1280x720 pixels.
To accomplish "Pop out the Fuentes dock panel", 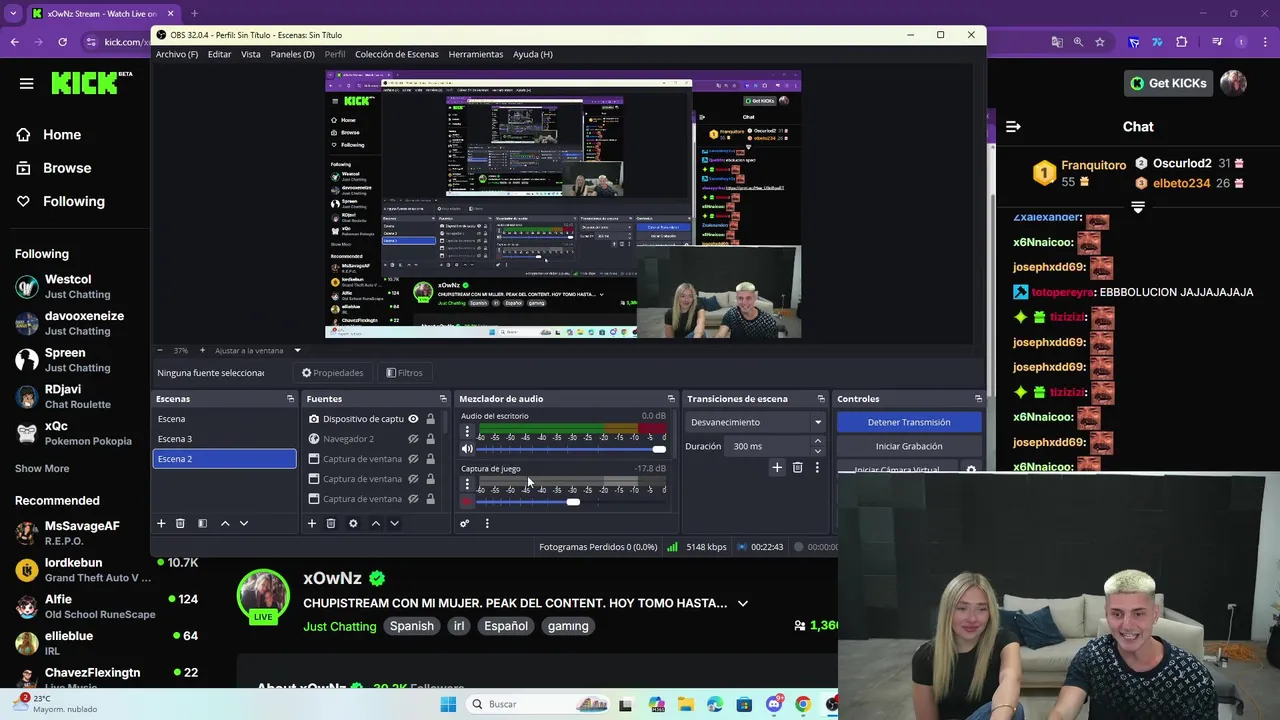I will [x=443, y=399].
